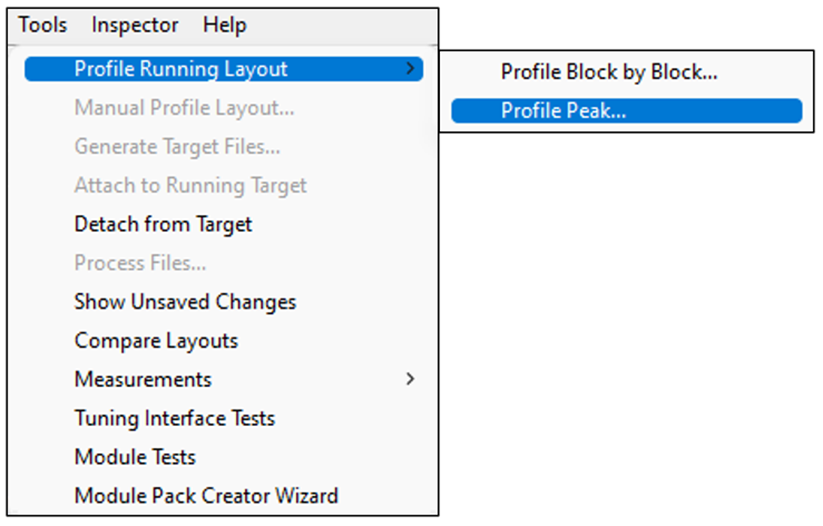Run Tuning Interface Tests

pyautogui.click(x=174, y=418)
